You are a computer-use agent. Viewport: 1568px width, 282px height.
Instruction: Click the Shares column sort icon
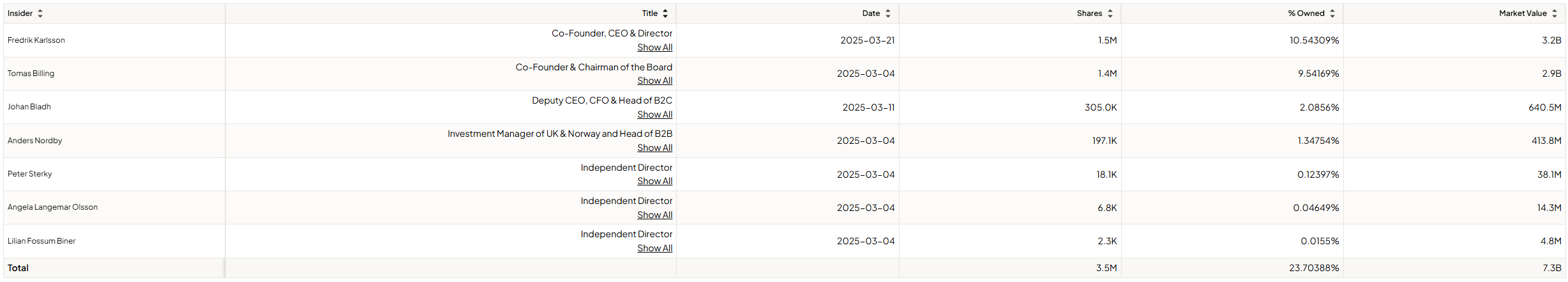click(x=1110, y=13)
